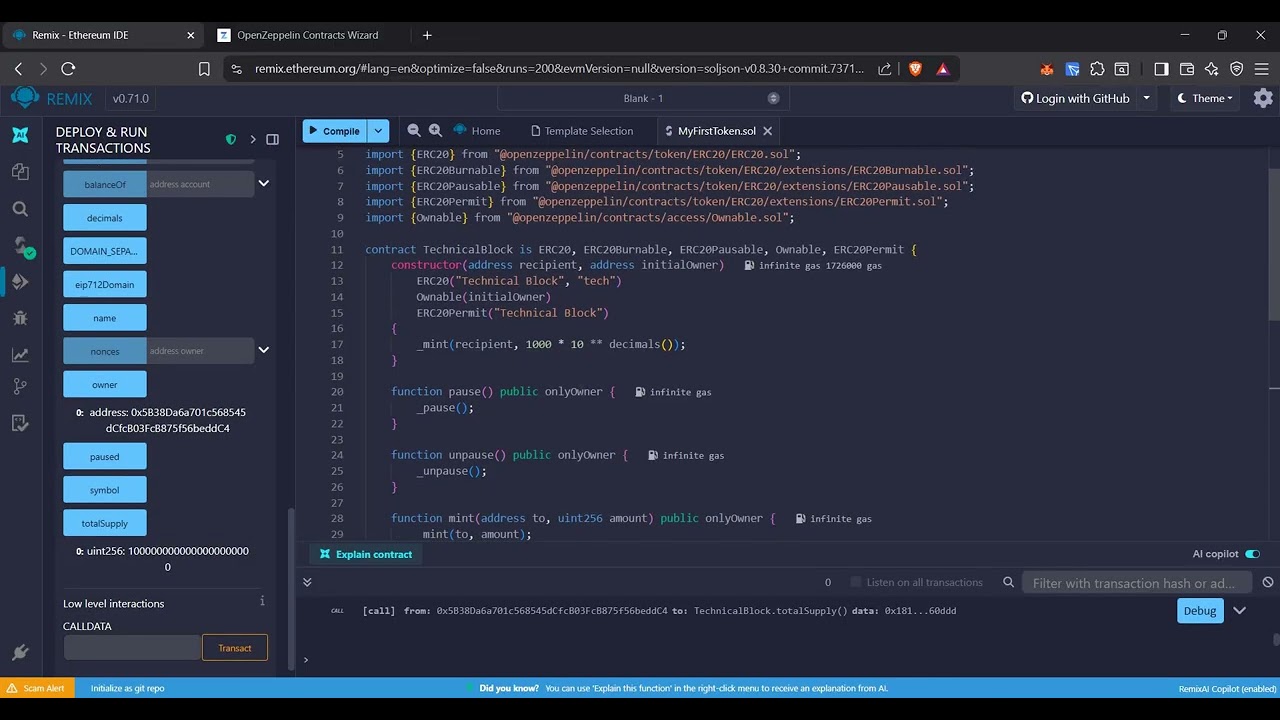
Task: Reload the Remix page
Action: pos(68,69)
